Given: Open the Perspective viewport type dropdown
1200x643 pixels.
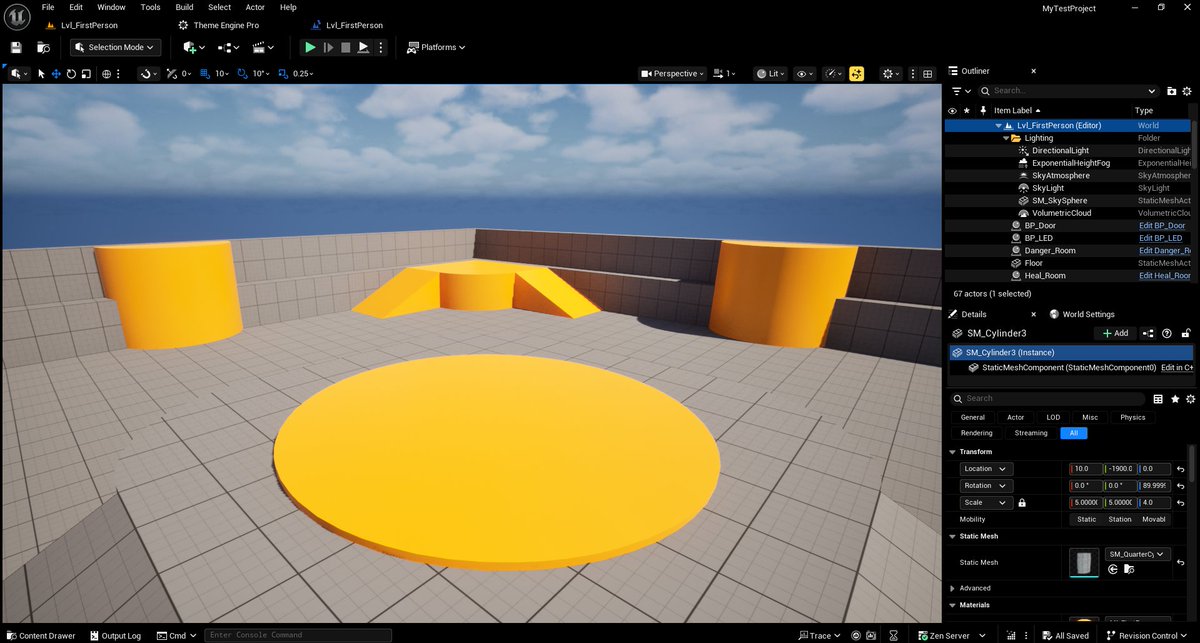Looking at the screenshot, I should 673,73.
